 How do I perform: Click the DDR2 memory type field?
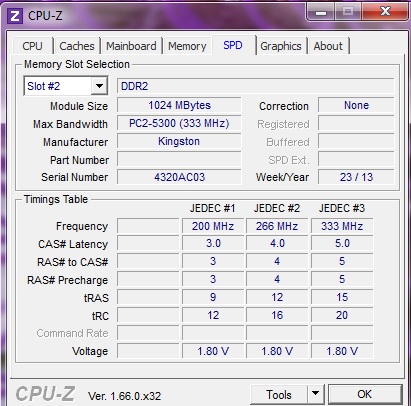tap(255, 86)
